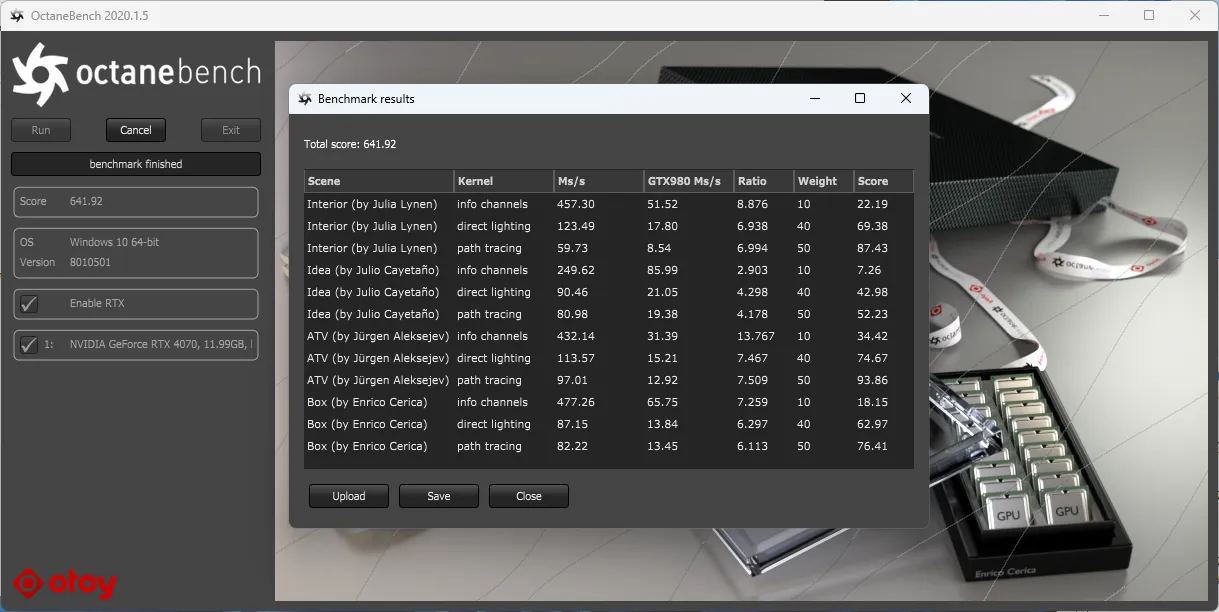Click the Cancel button in left panel
Screen dimensions: 1219x612
tap(136, 130)
